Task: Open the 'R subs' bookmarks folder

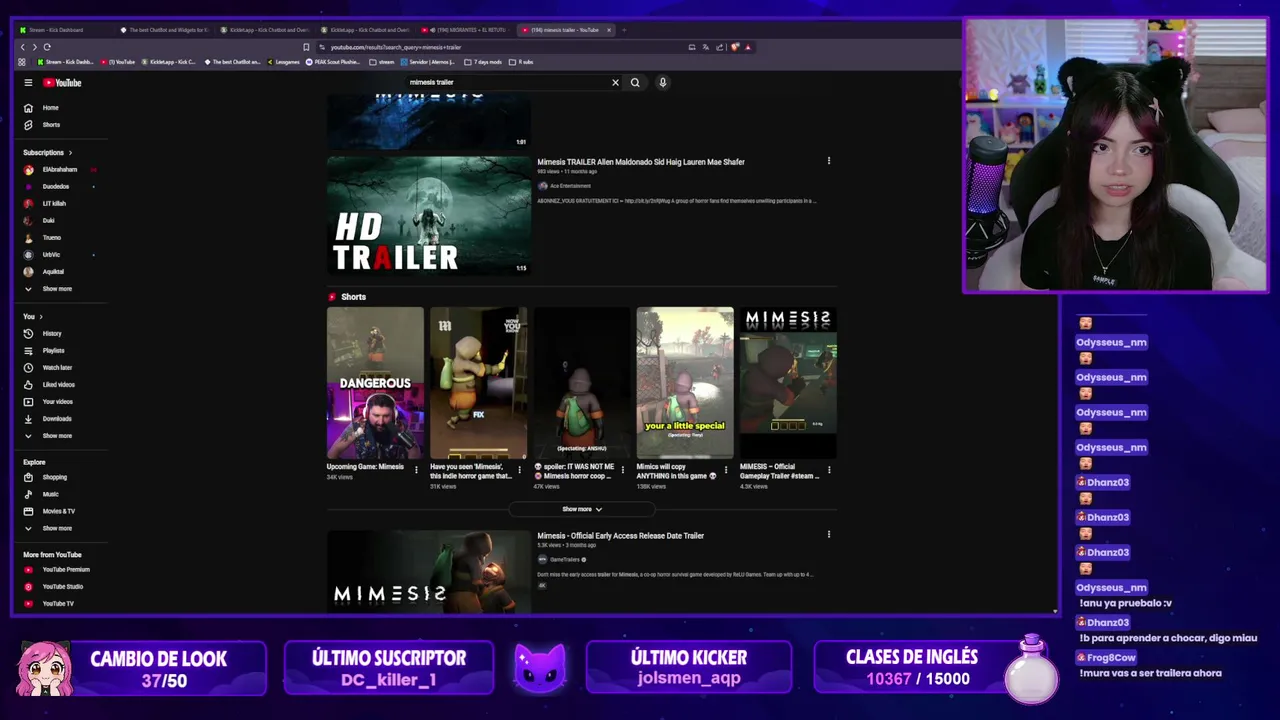Action: coord(521,62)
